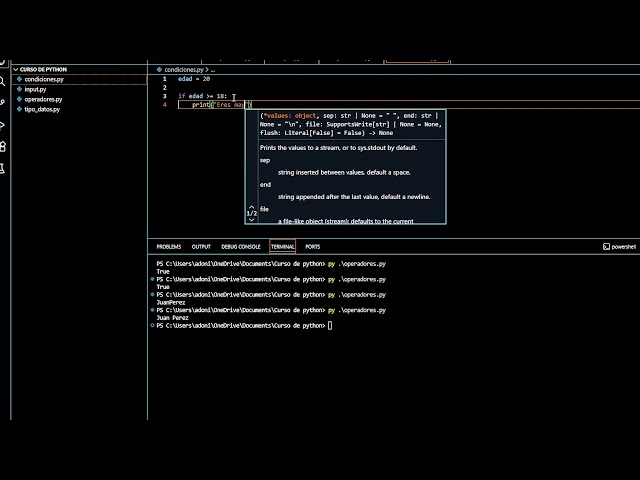The image size is (640, 480).
Task: Click the powershell terminal label
Action: pyautogui.click(x=624, y=247)
